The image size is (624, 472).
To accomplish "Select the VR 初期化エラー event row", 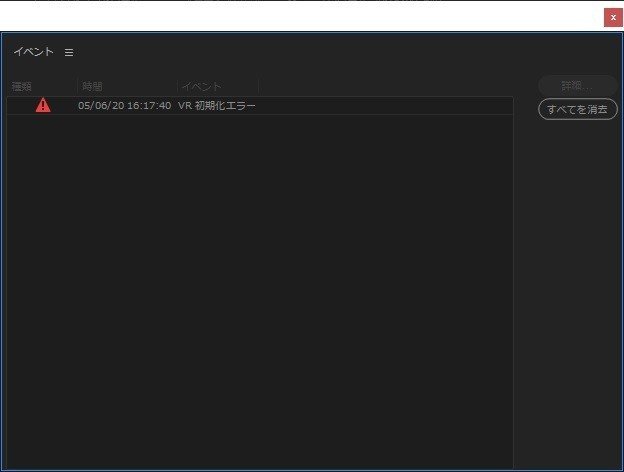I will (260, 105).
